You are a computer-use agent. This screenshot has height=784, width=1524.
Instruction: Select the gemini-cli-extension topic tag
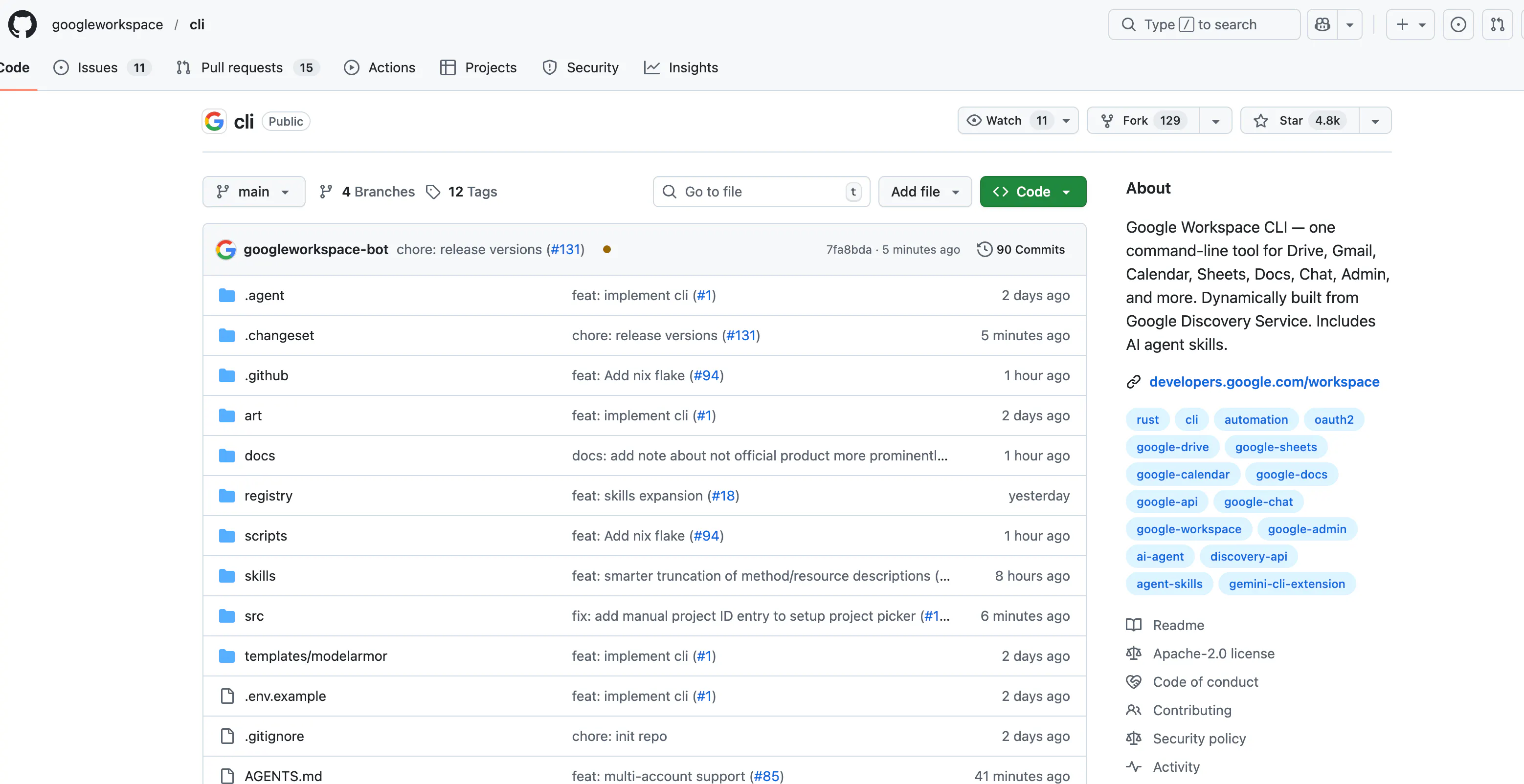coord(1287,584)
